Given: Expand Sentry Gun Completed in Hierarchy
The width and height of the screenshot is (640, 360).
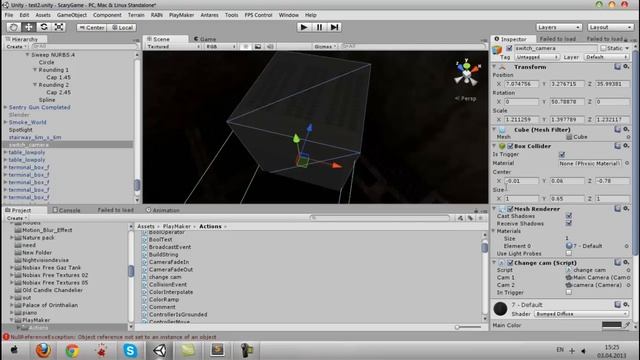Looking at the screenshot, I should 5,107.
